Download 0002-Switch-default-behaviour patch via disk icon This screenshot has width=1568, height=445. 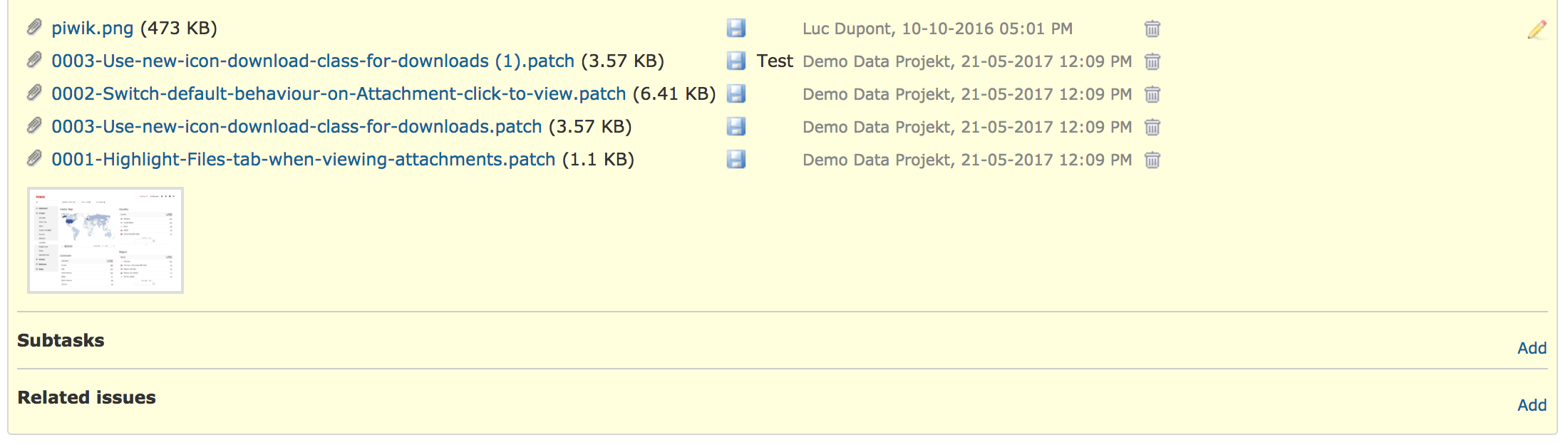(x=736, y=94)
